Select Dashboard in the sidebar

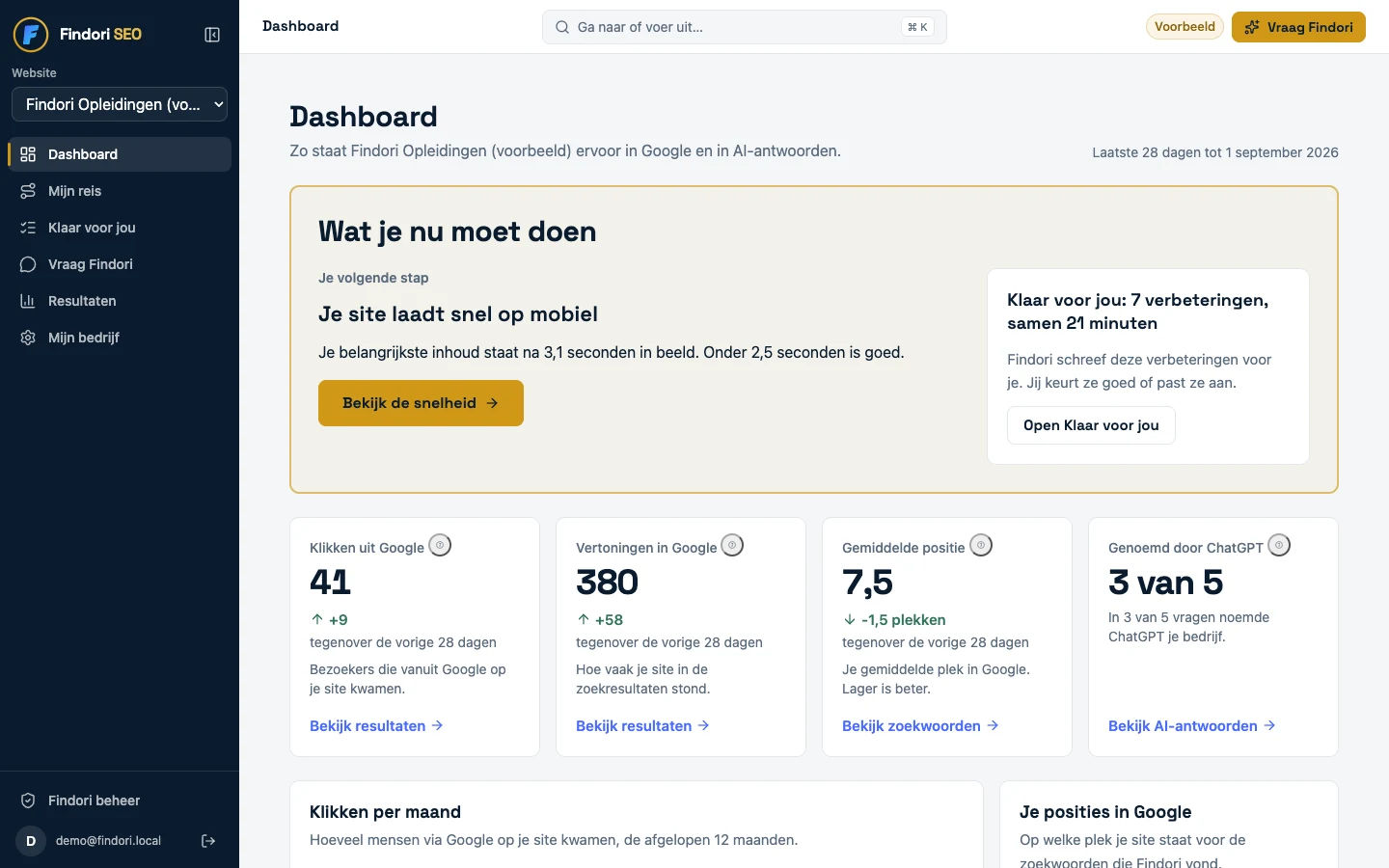point(120,154)
